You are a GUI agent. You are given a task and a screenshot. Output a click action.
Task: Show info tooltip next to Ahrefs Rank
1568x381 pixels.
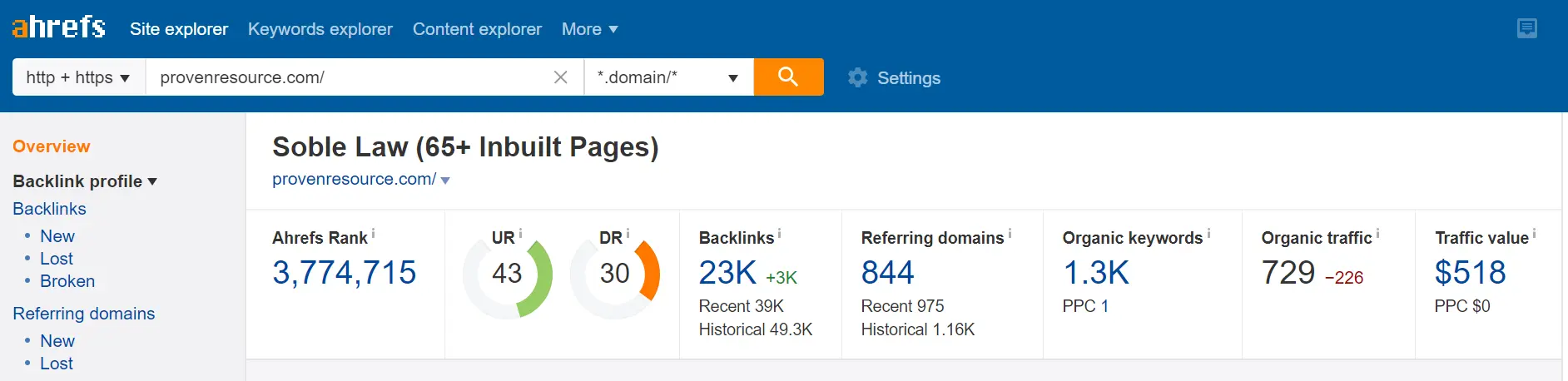pyautogui.click(x=373, y=235)
